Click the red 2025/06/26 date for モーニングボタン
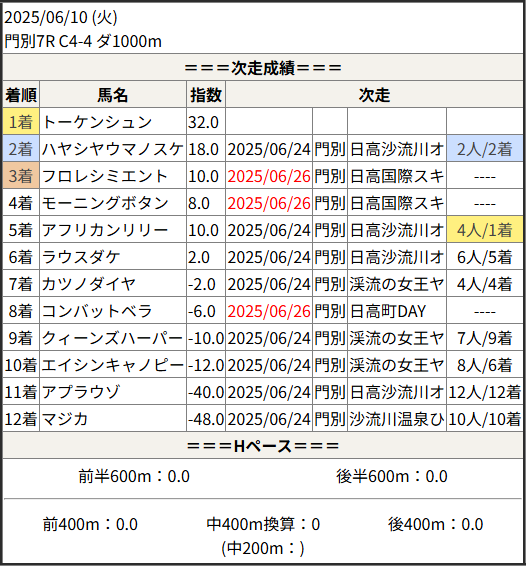Viewport: 526px width, 566px height. [x=269, y=203]
